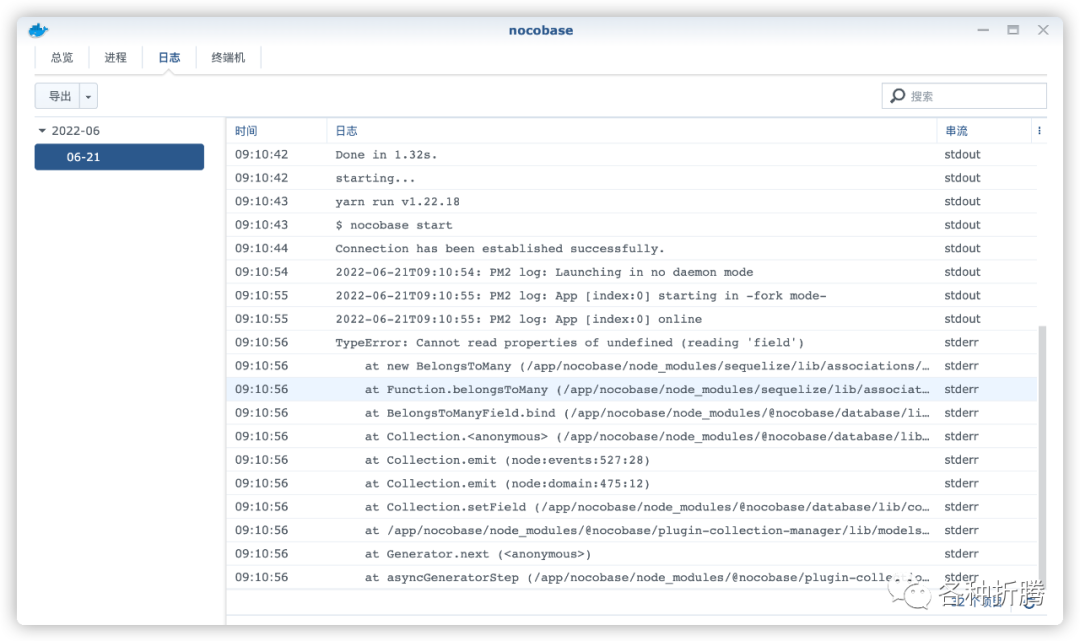Select the 日志 tab
Viewport: 1080px width, 641px height.
(x=169, y=58)
